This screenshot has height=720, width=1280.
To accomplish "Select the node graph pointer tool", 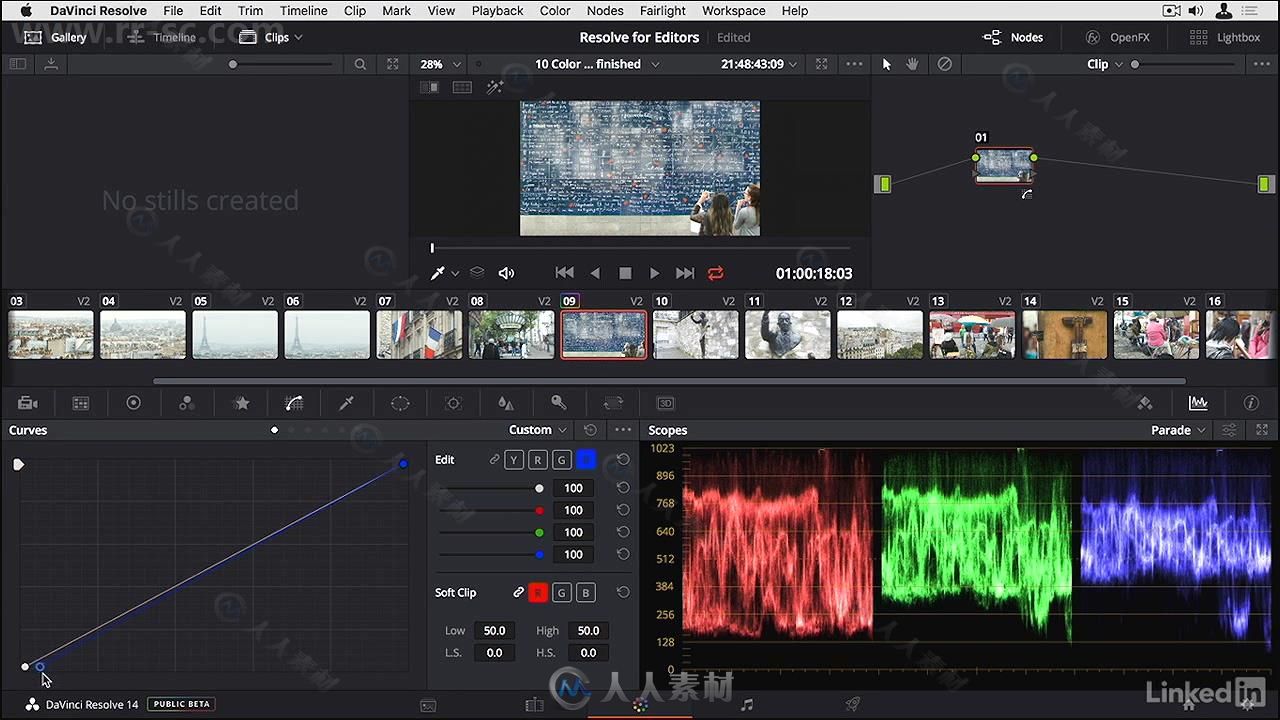I will [886, 64].
